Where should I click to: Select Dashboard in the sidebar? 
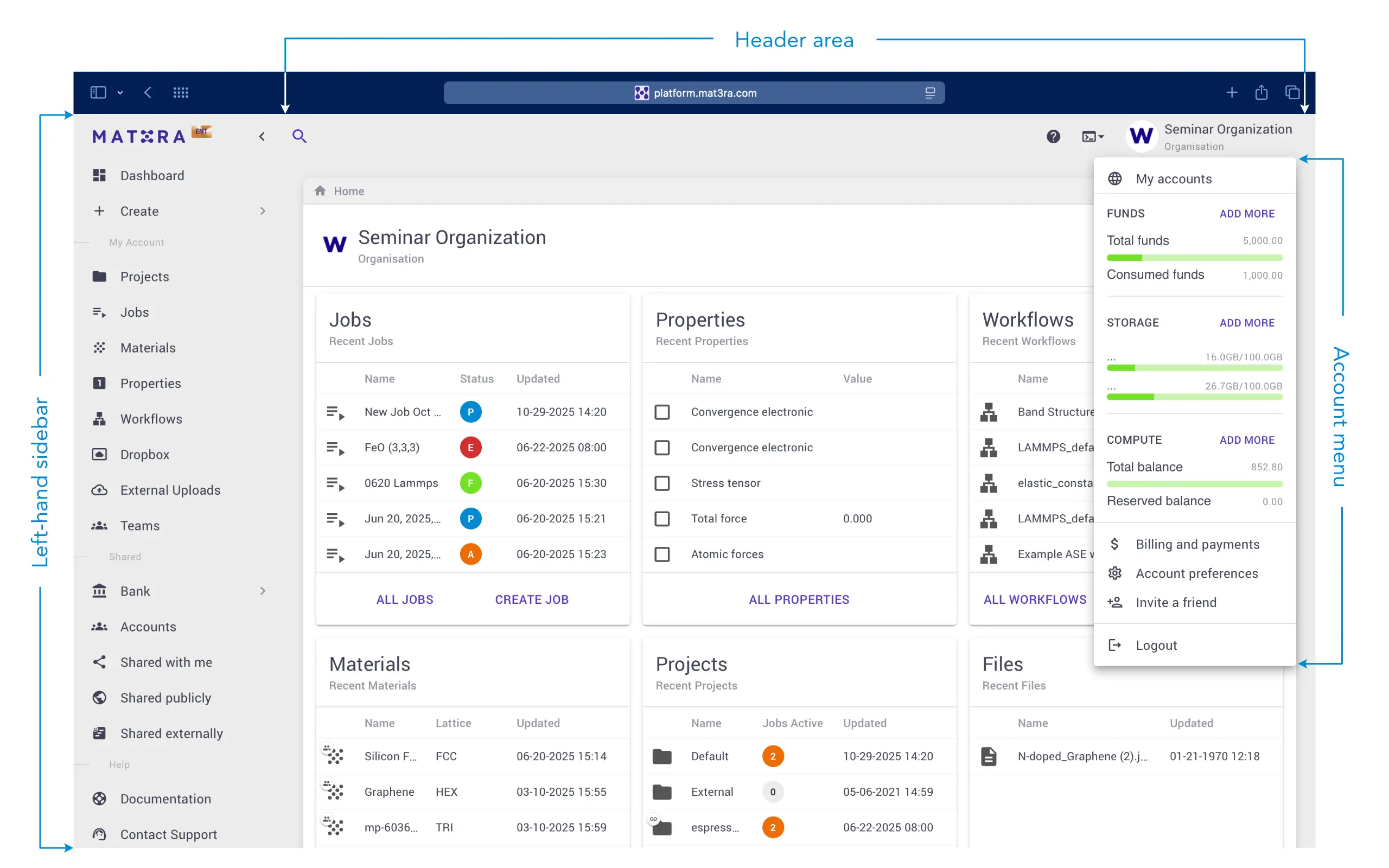pyautogui.click(x=151, y=175)
